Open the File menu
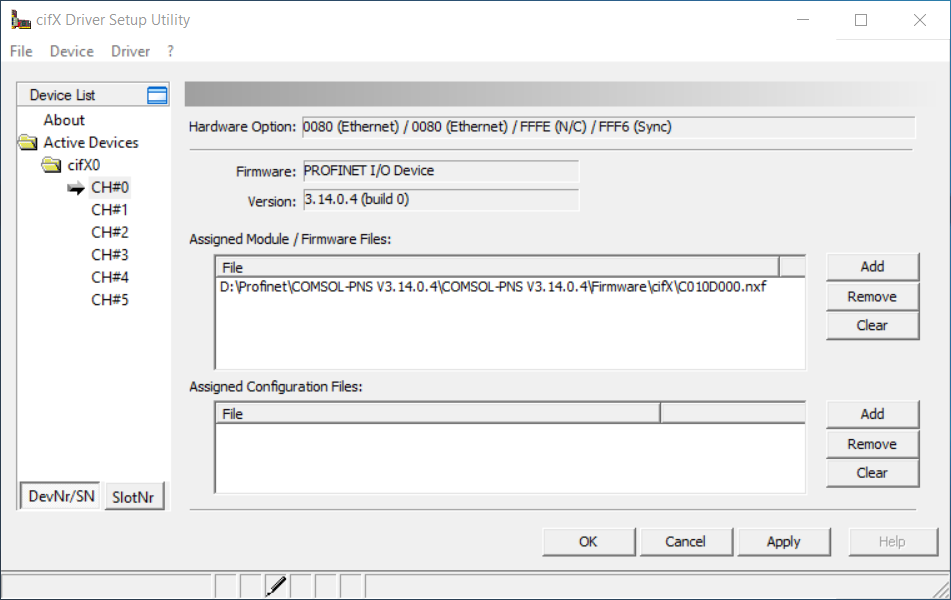This screenshot has width=951, height=600. 21,51
